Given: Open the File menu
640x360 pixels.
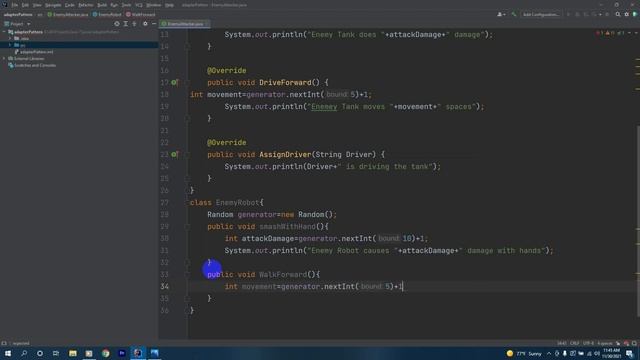Looking at the screenshot, I should click(15, 5).
